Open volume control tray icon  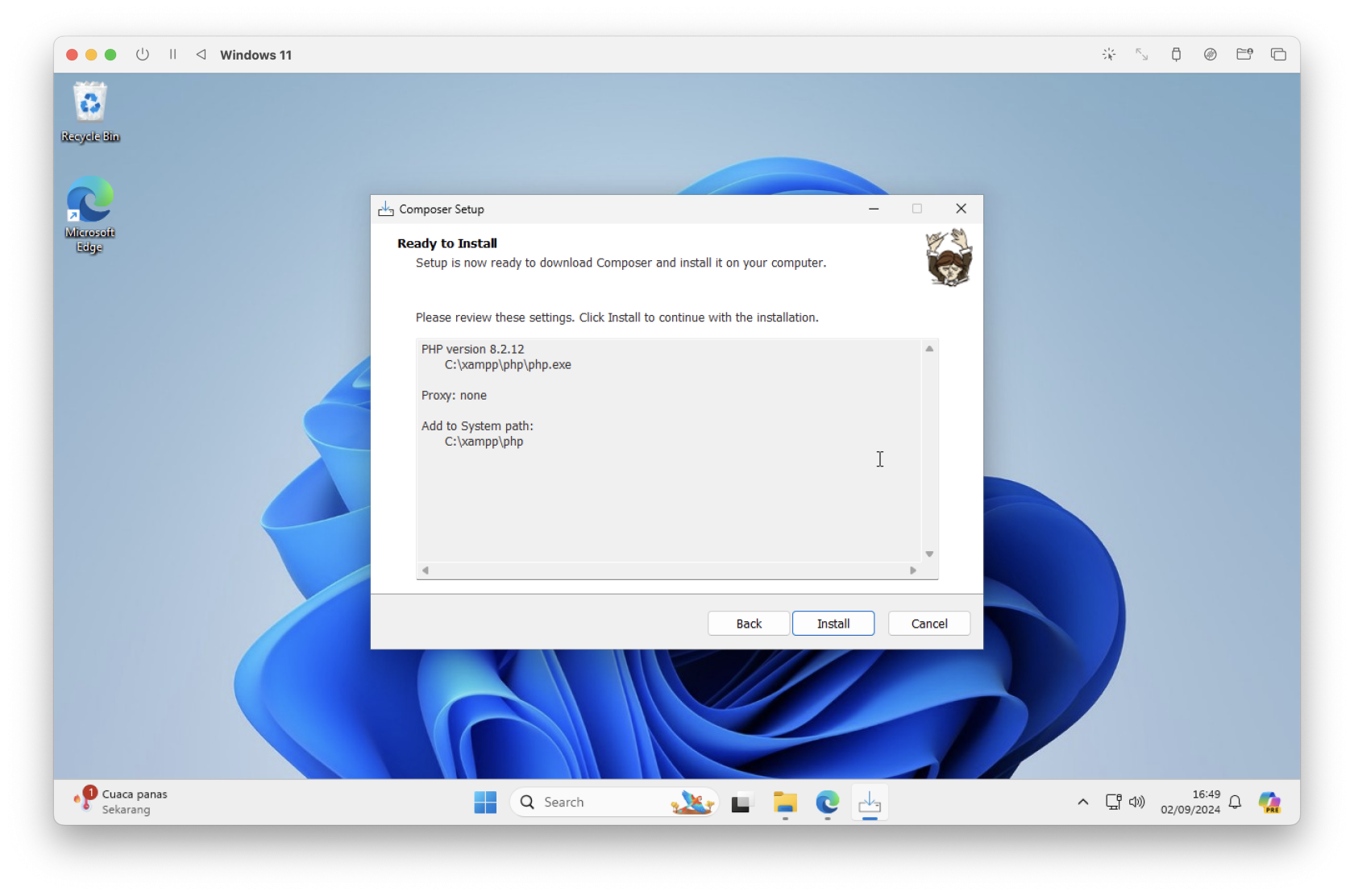(x=1137, y=802)
